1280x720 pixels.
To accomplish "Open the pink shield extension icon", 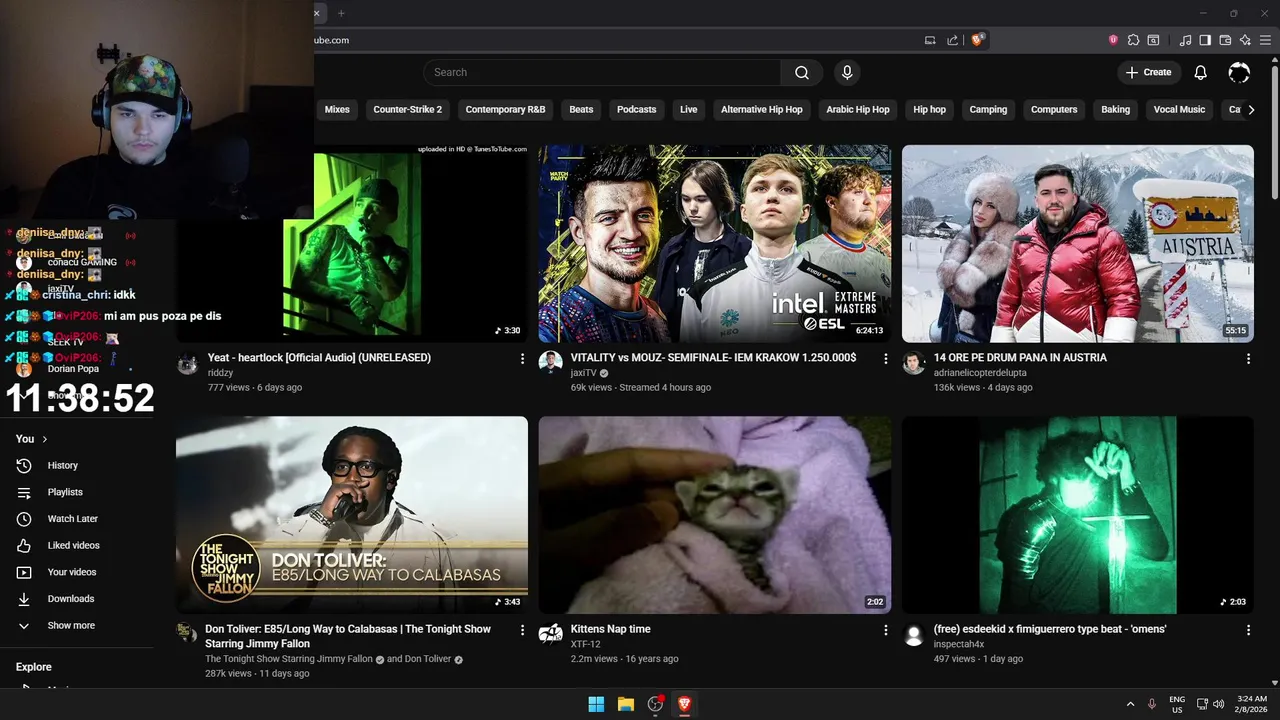I will [1113, 40].
